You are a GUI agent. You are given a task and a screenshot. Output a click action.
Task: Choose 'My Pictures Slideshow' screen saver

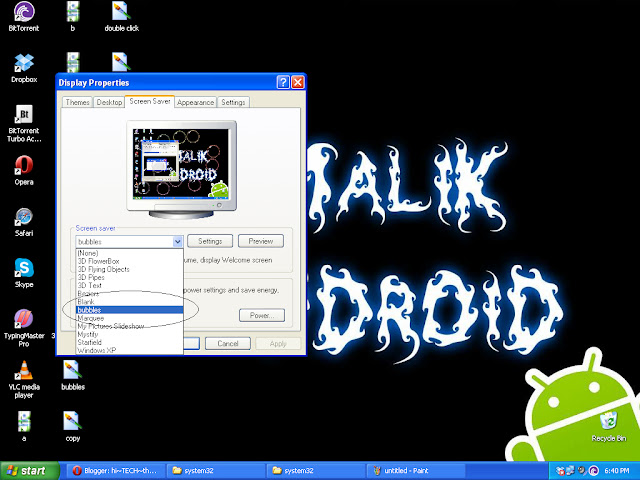click(129, 326)
